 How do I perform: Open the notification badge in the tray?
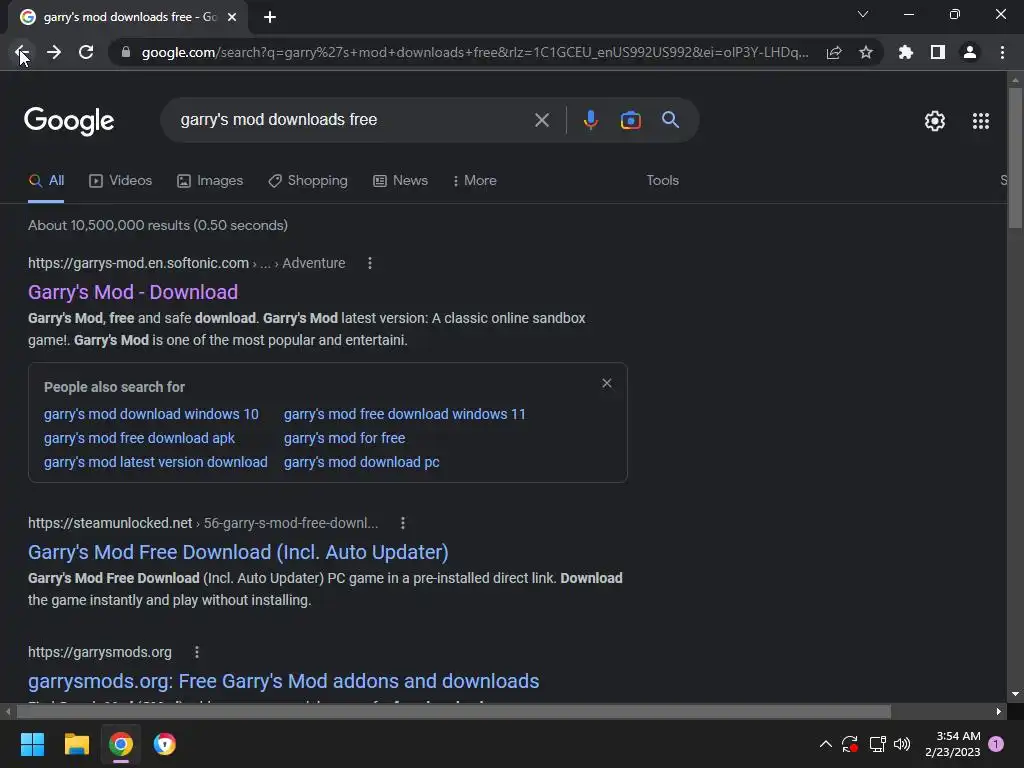[996, 744]
